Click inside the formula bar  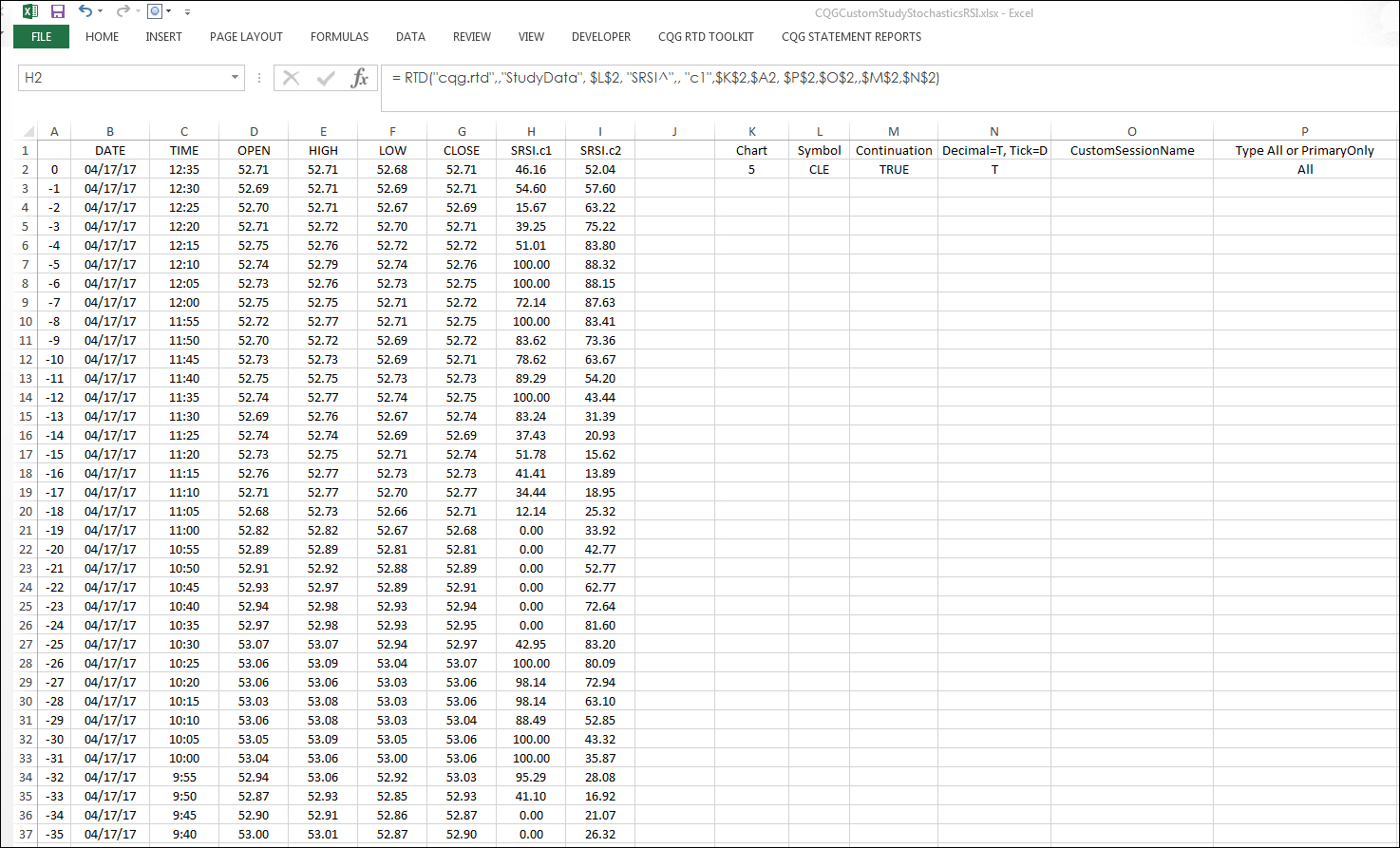click(x=665, y=79)
